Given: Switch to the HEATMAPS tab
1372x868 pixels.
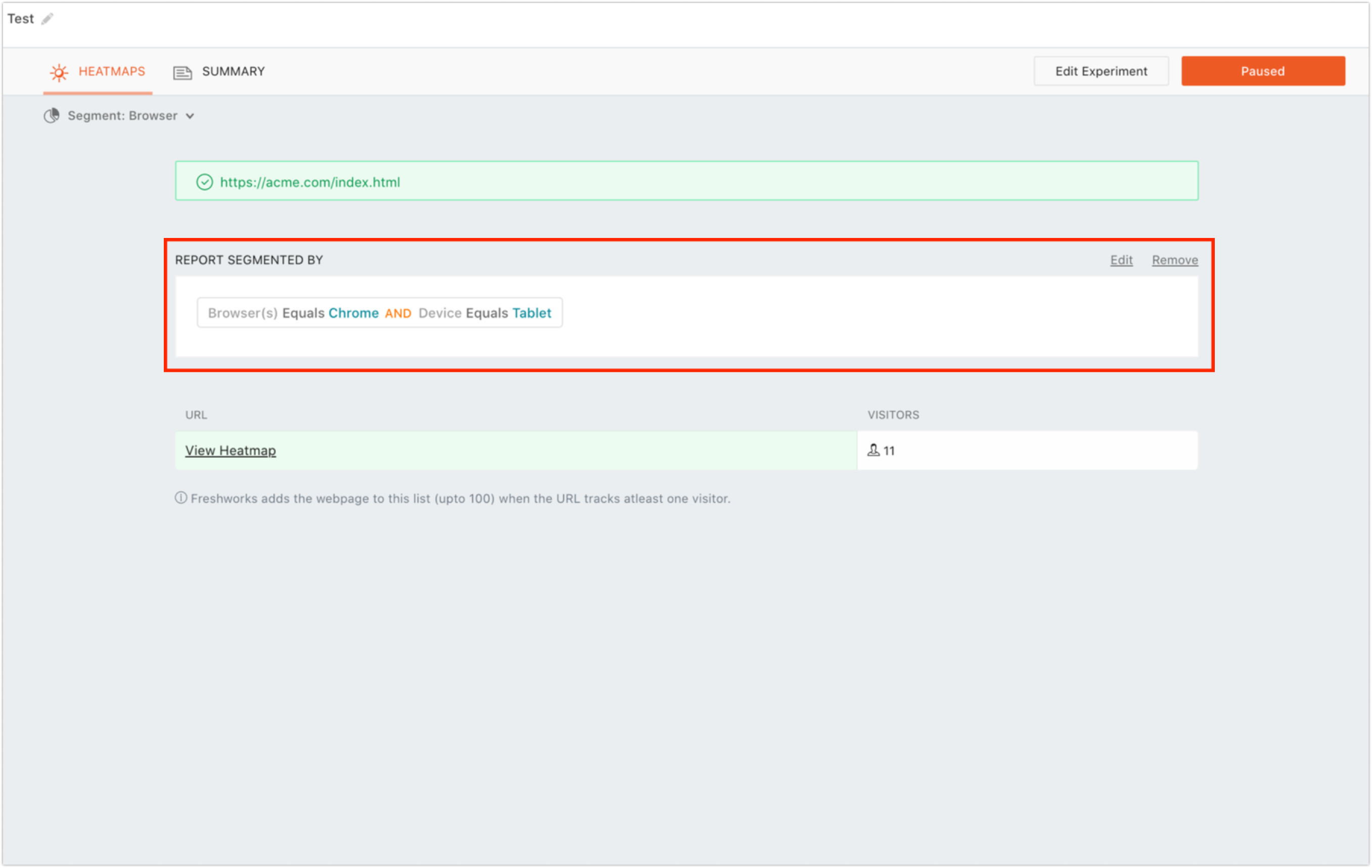Looking at the screenshot, I should pyautogui.click(x=111, y=72).
